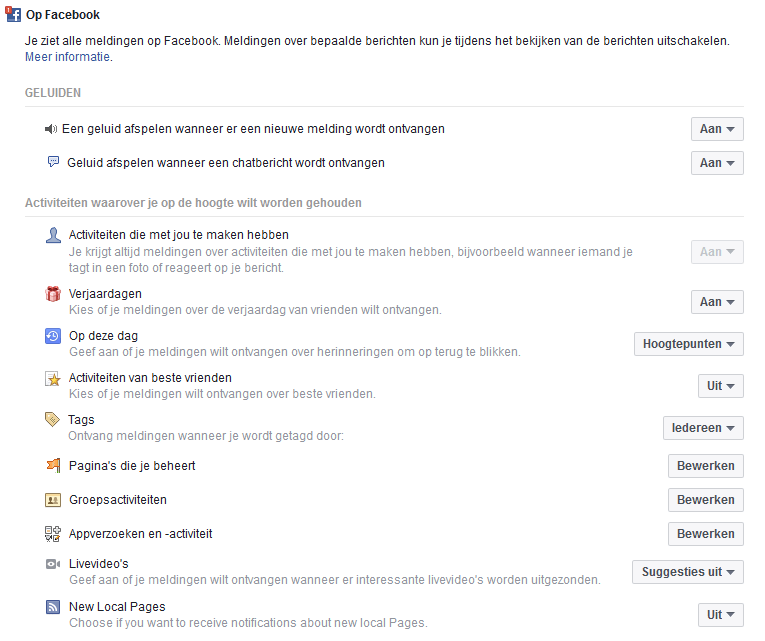This screenshot has width=765, height=641.
Task: Click the tag icon beside Tags
Action: pos(53,420)
